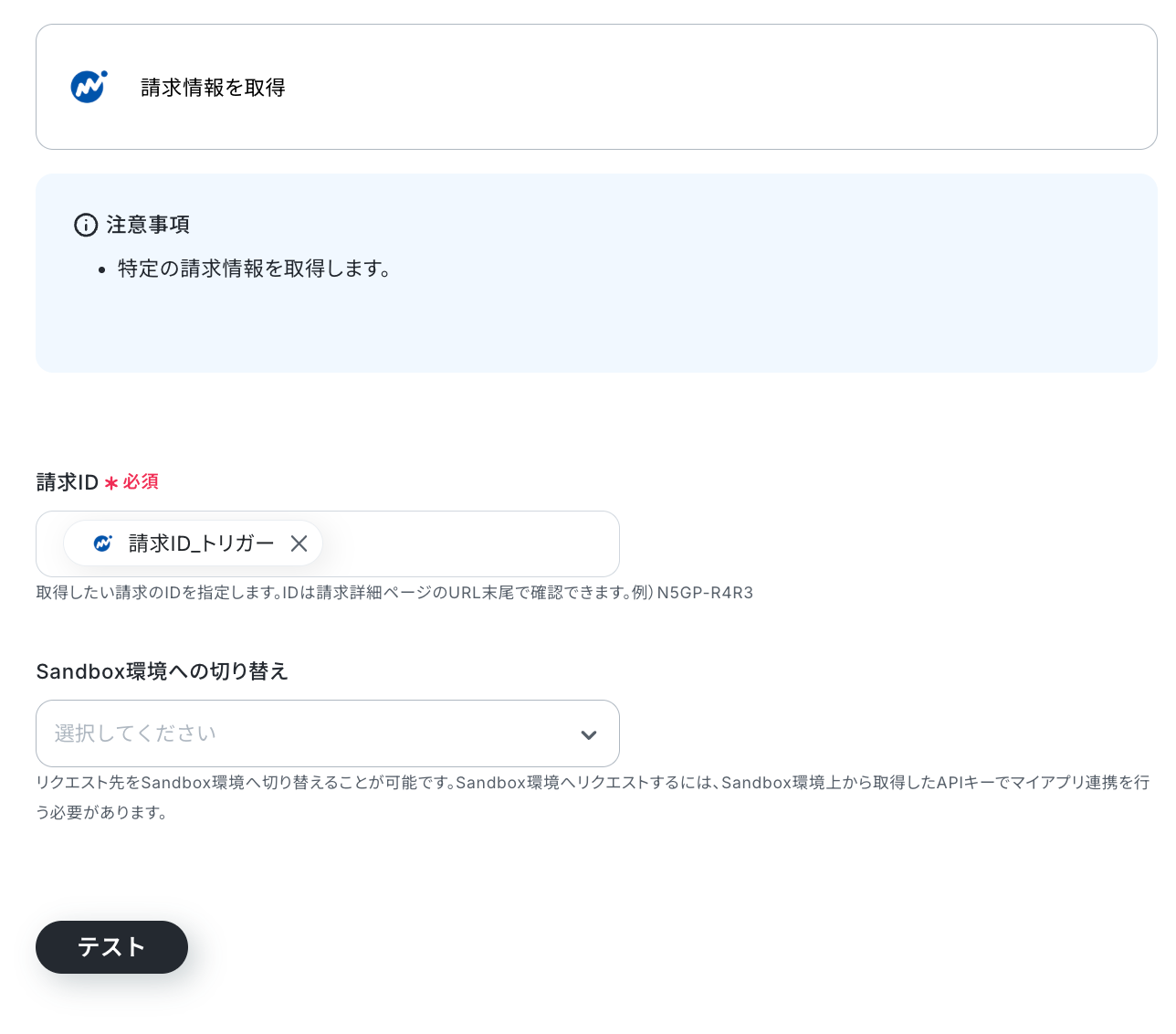The height and width of the screenshot is (1034, 1176).
Task: Open the 選択してください dropdown
Action: tap(328, 733)
